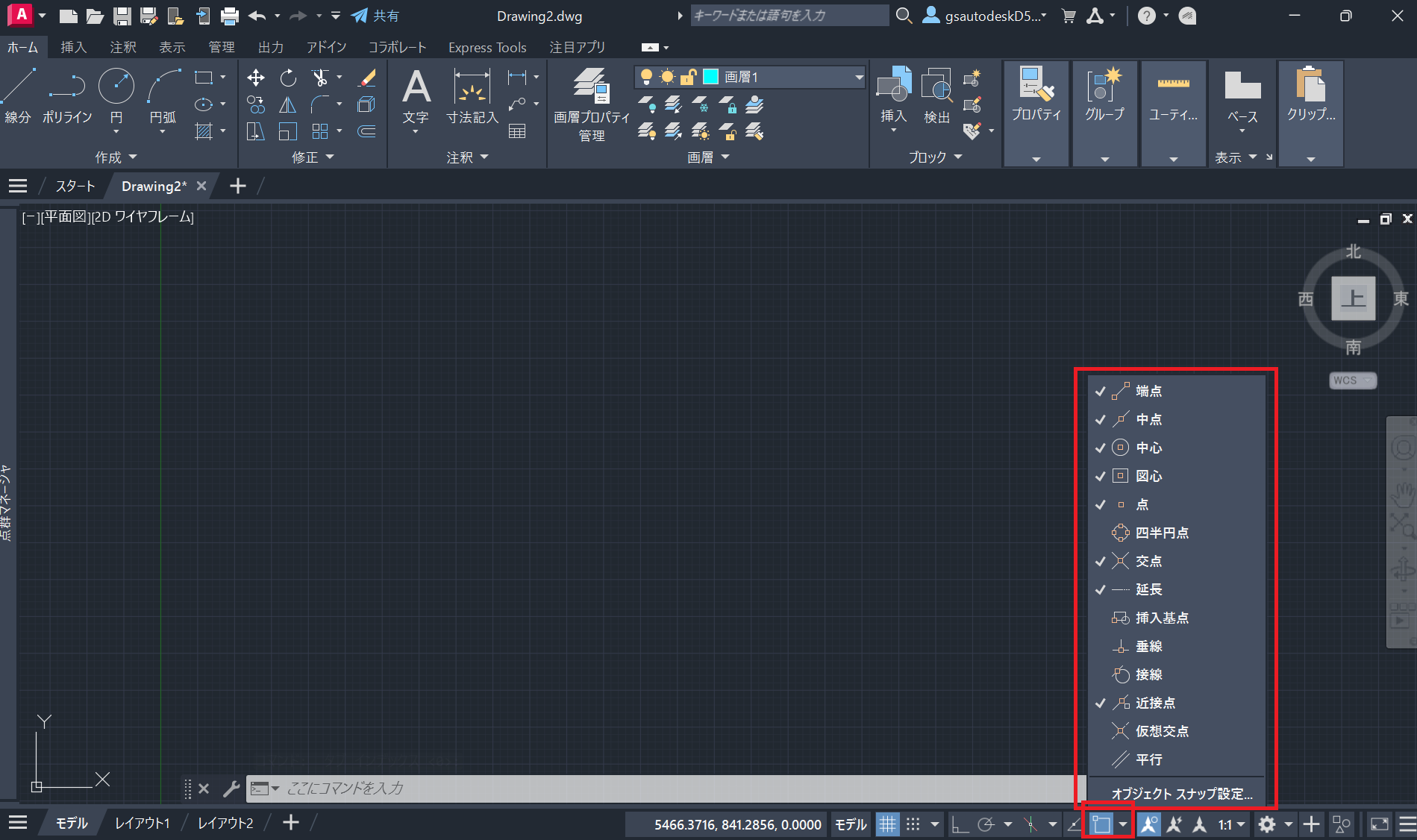
Task: Enable the 垂線 perpendicular snap option
Action: coord(1148,646)
